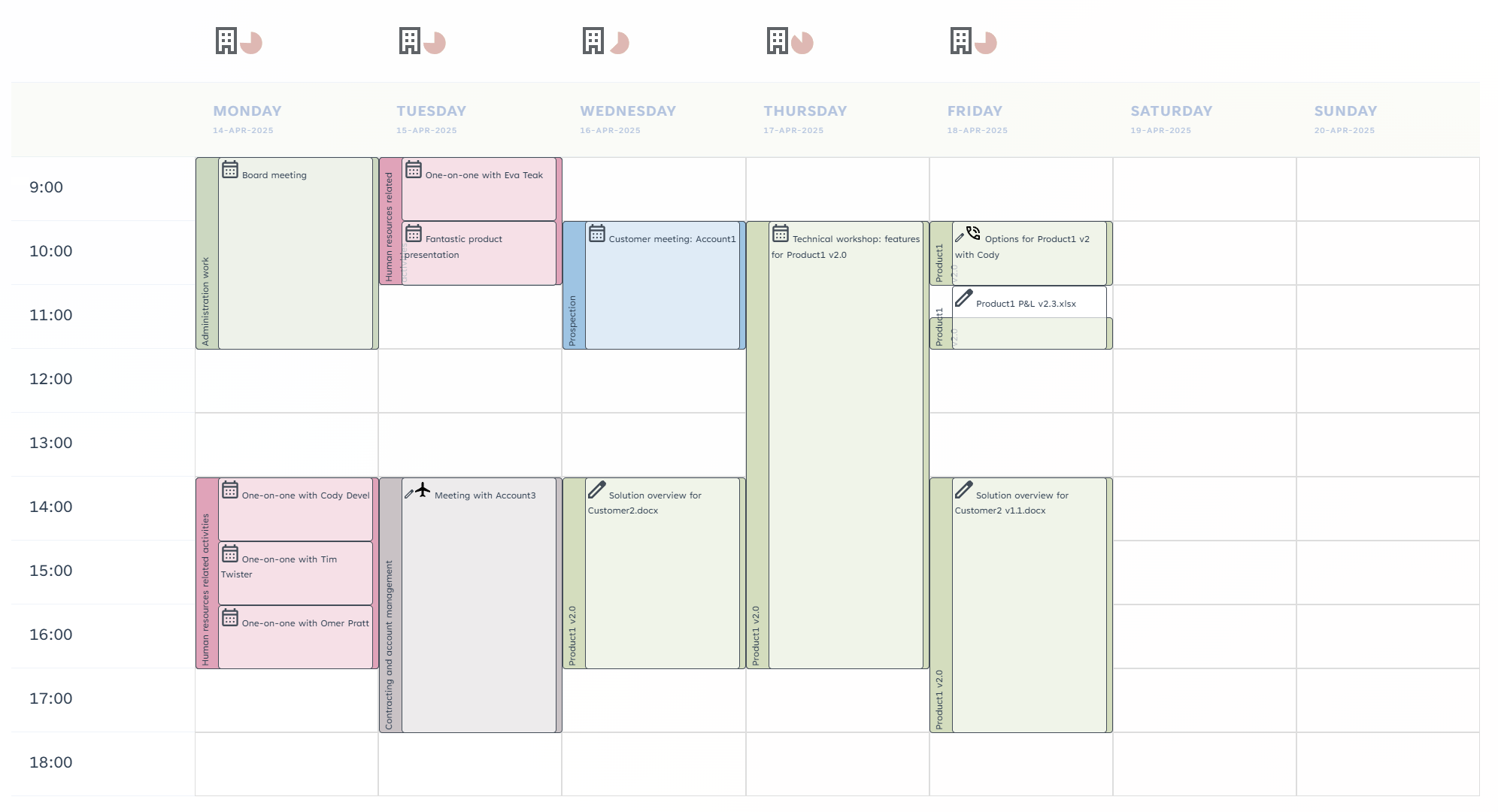The width and height of the screenshot is (1498, 812).
Task: Click the pie chart icon above Tuesday
Action: [435, 43]
